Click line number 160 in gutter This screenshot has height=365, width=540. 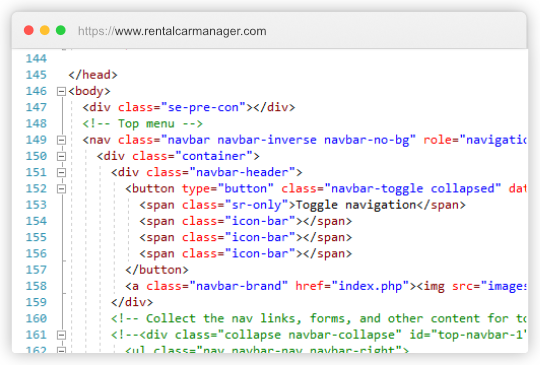pos(36,319)
